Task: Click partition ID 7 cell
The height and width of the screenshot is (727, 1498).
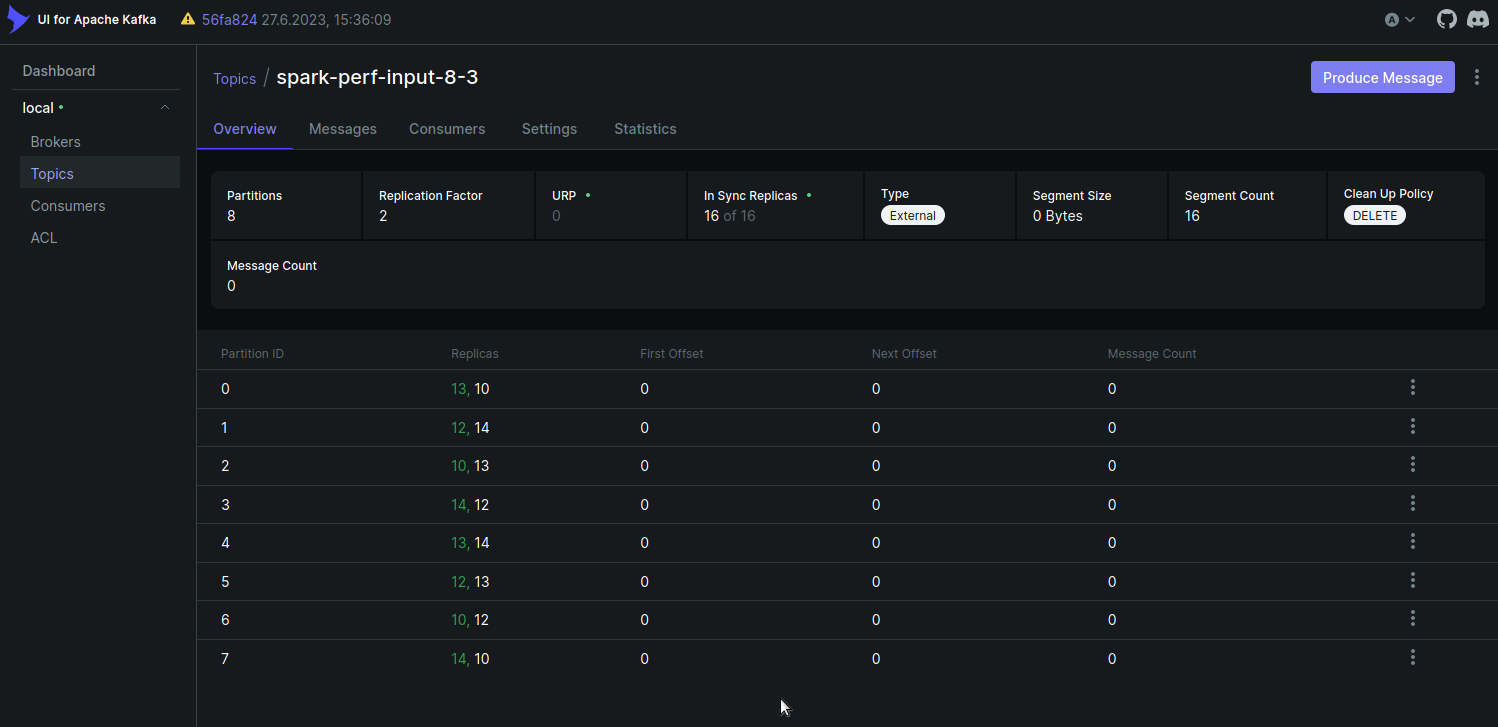Action: click(x=225, y=659)
